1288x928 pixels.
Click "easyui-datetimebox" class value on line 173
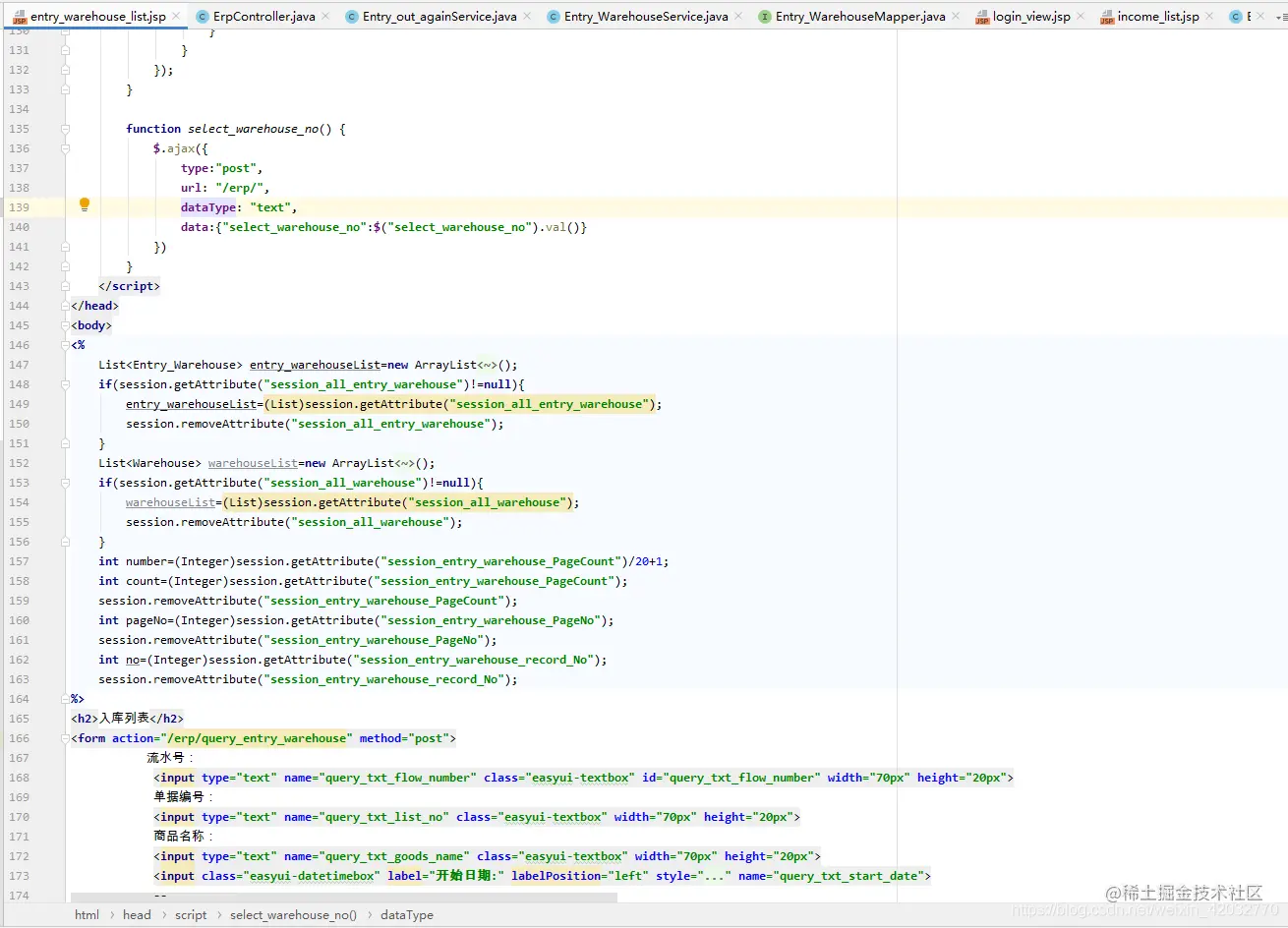(312, 876)
